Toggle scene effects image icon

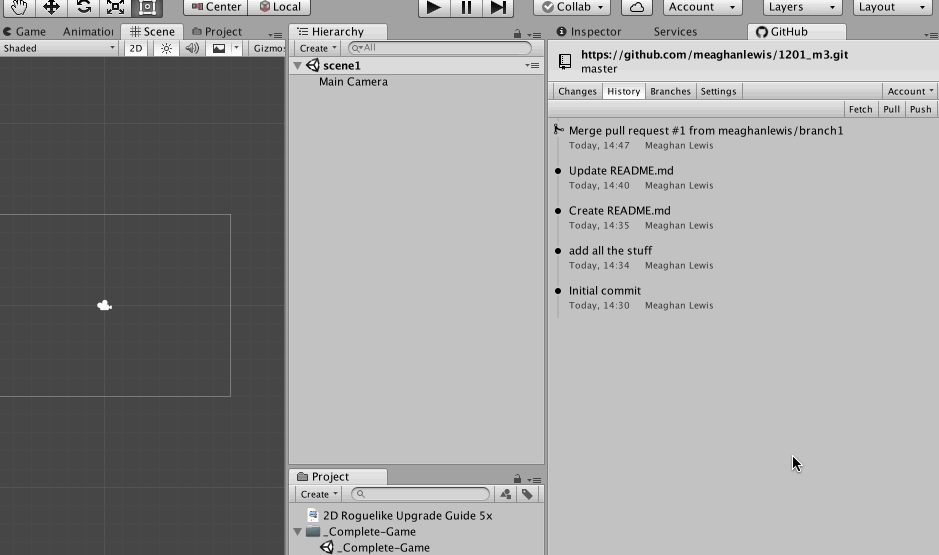point(219,48)
